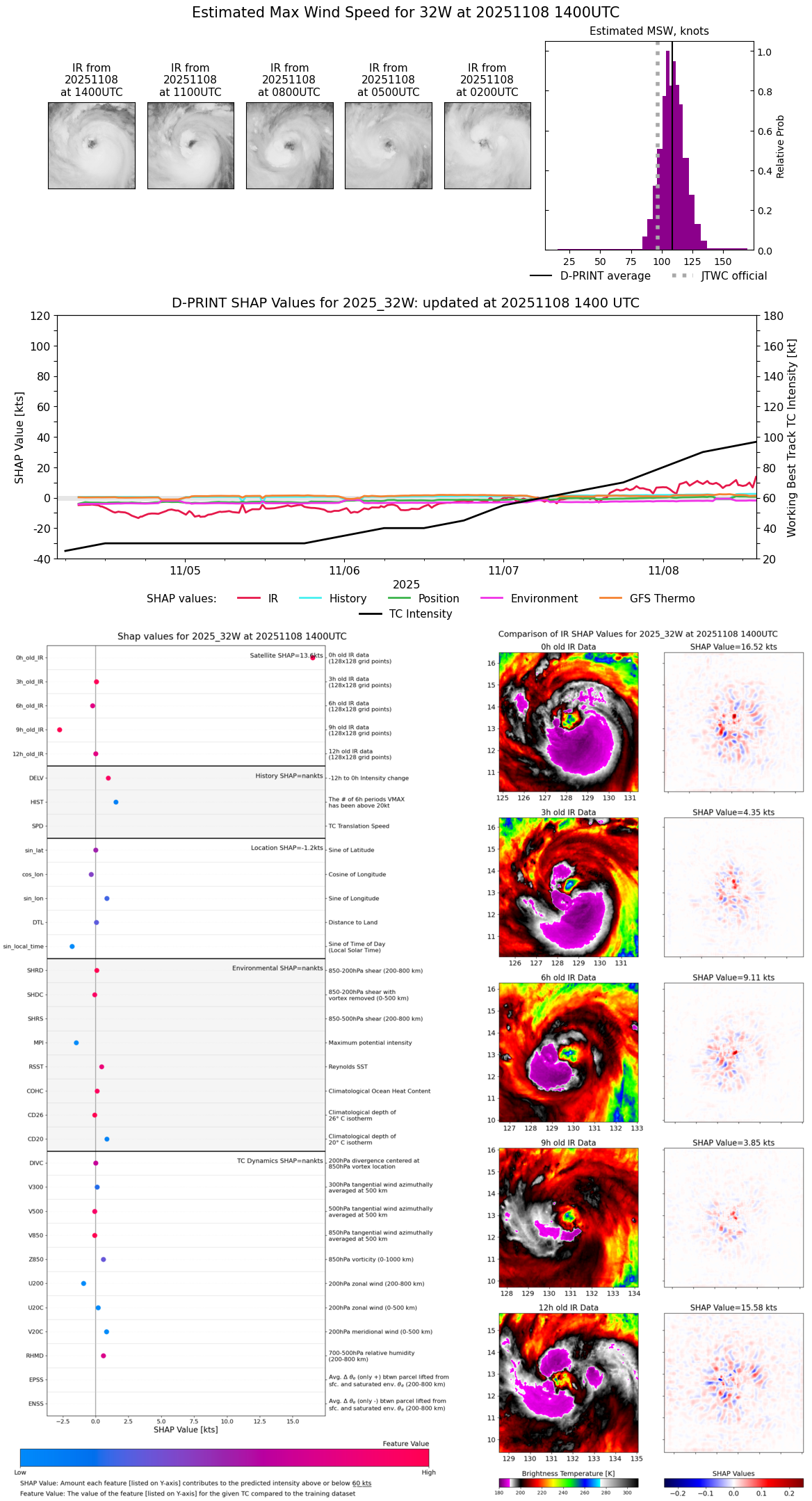Viewport: 812px width, 1501px height.
Task: Select the 12h old IR Data image
Action: pos(569,1382)
